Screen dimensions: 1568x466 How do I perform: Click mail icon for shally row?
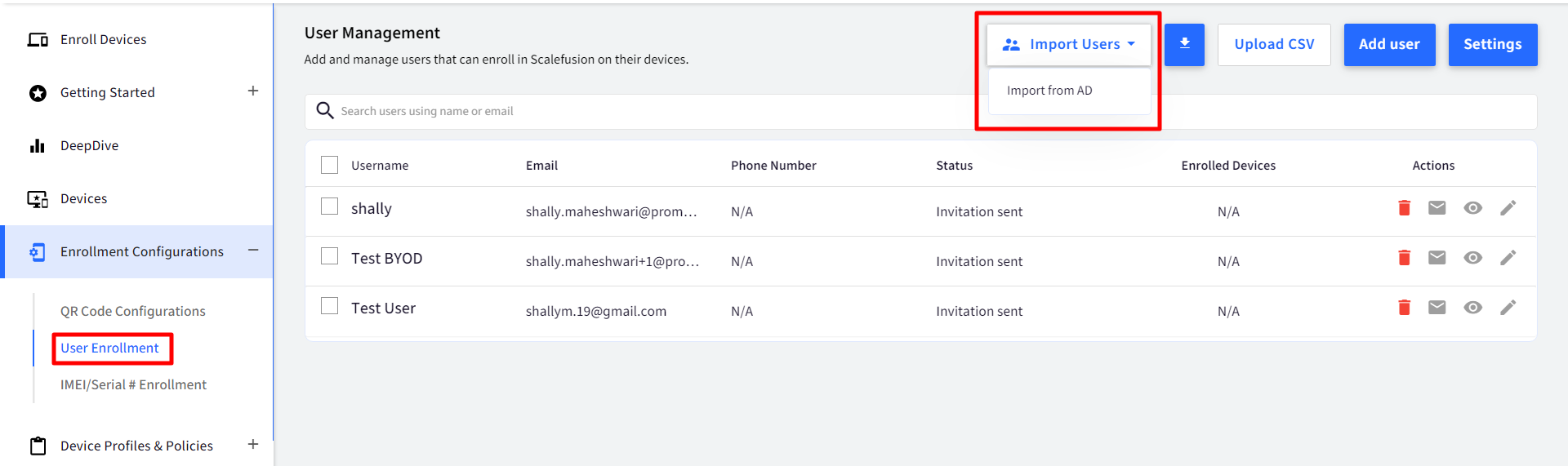pos(1437,208)
